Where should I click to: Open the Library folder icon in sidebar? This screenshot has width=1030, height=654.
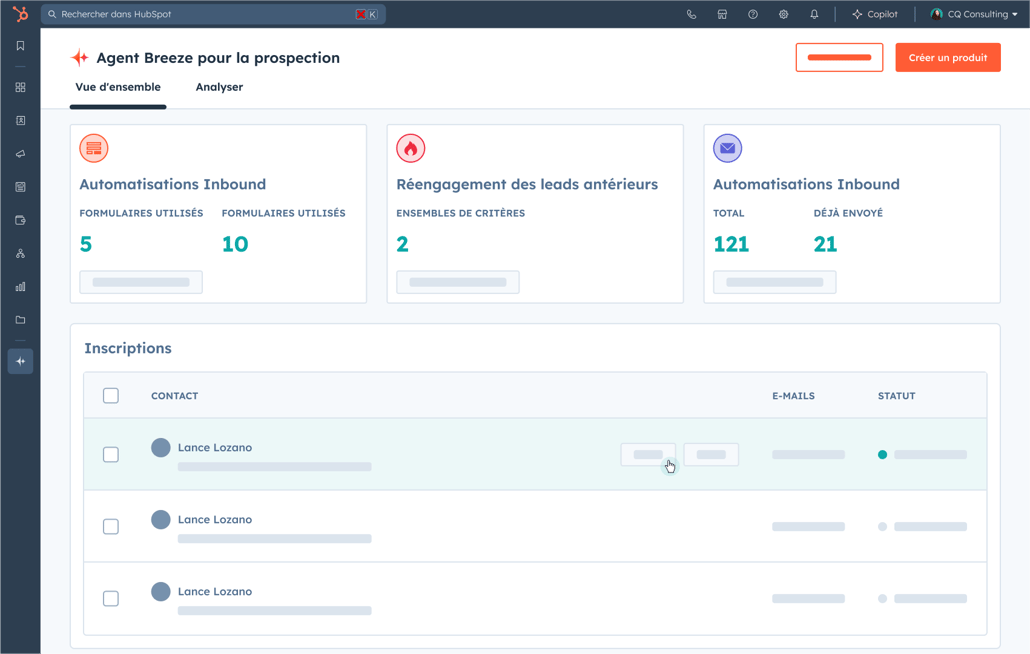pyautogui.click(x=20, y=320)
